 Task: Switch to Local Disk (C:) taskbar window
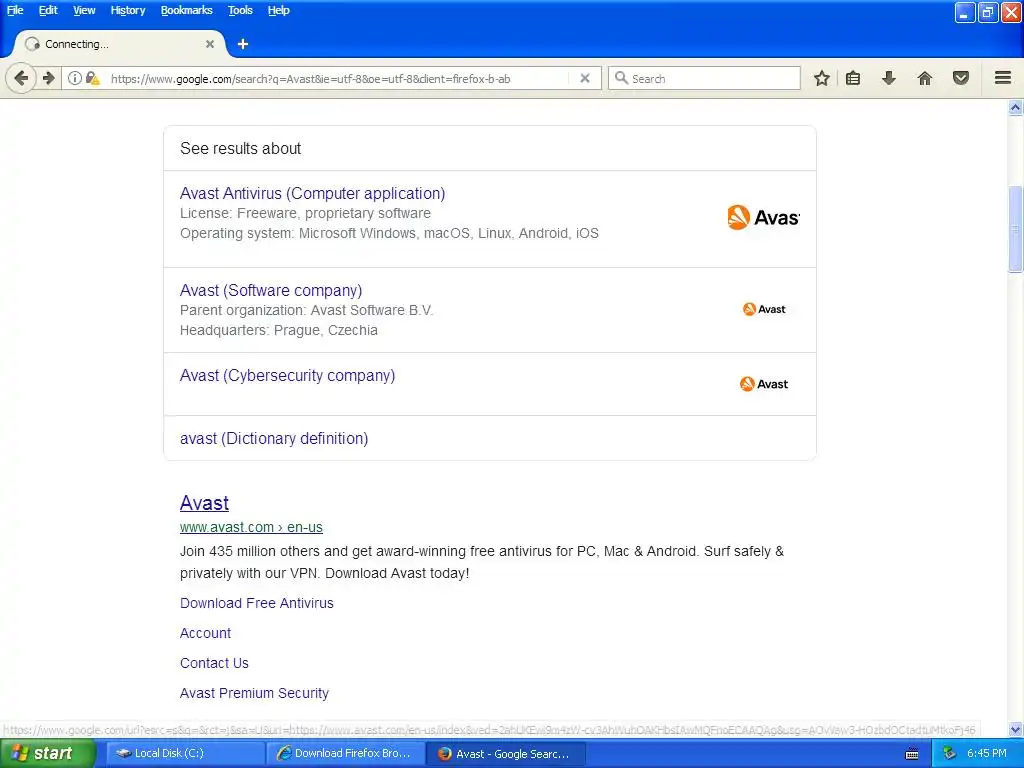[185, 753]
